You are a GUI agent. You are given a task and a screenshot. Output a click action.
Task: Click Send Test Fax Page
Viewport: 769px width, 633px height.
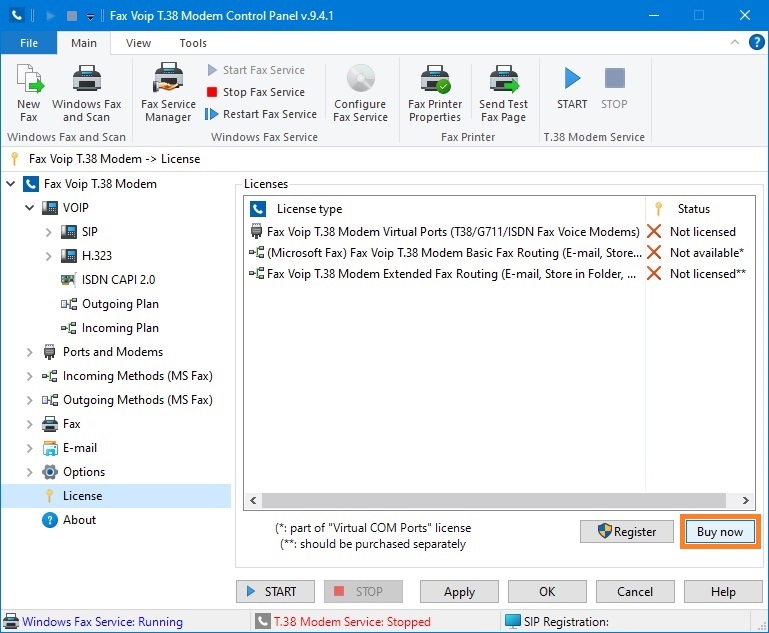pos(504,93)
